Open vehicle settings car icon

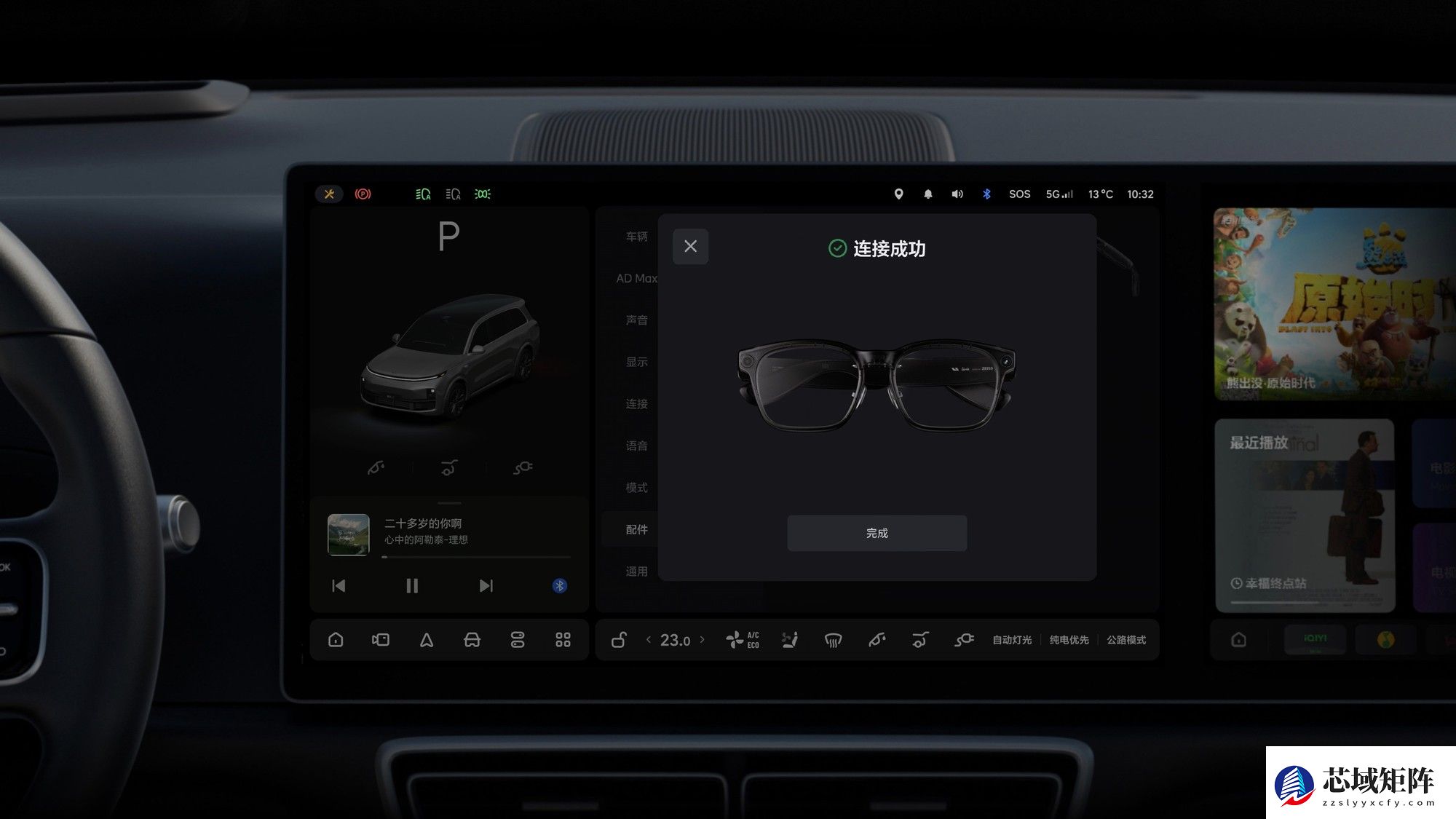coord(472,640)
